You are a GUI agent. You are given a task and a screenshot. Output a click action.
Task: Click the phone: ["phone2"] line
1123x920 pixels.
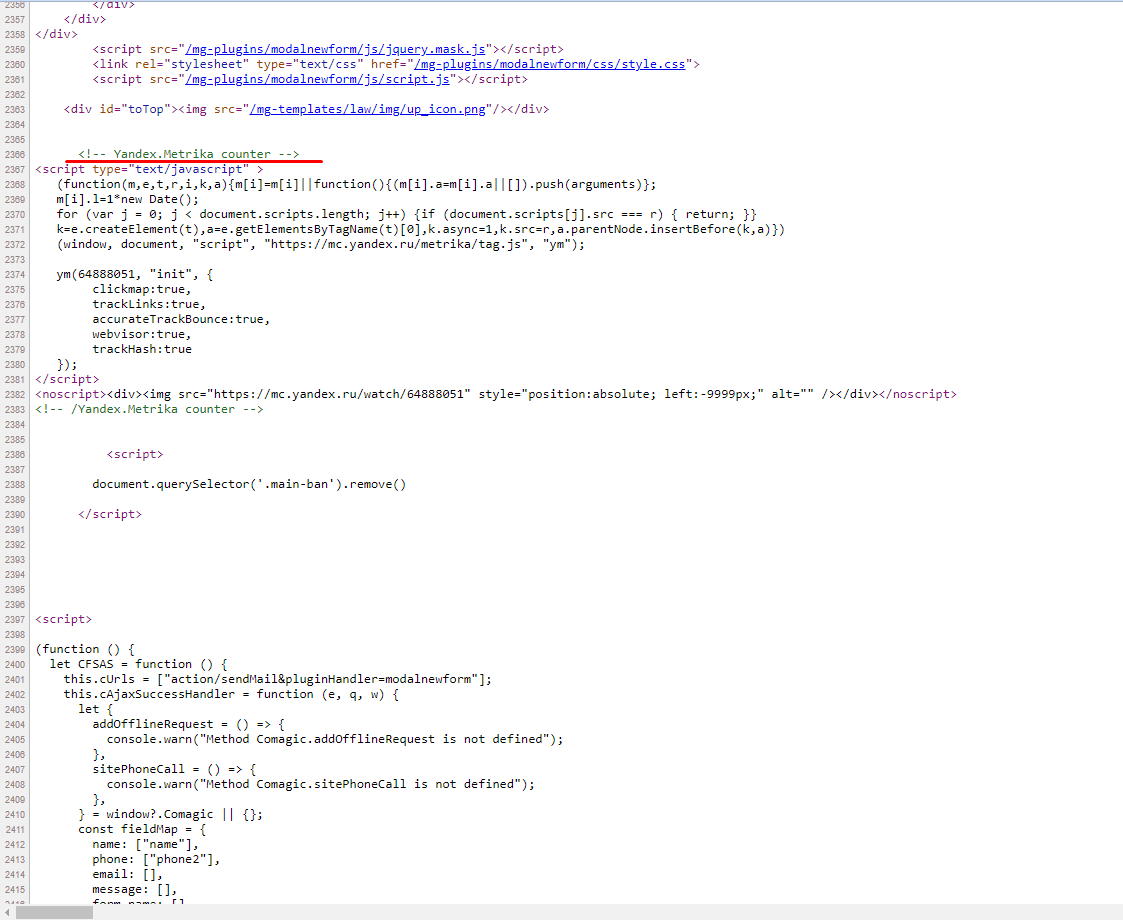tap(156, 860)
